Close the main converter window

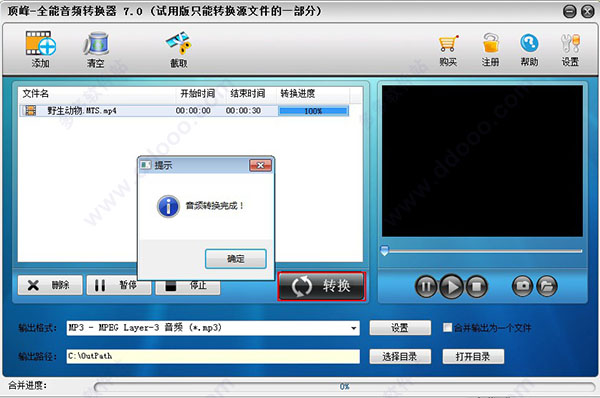(x=588, y=11)
